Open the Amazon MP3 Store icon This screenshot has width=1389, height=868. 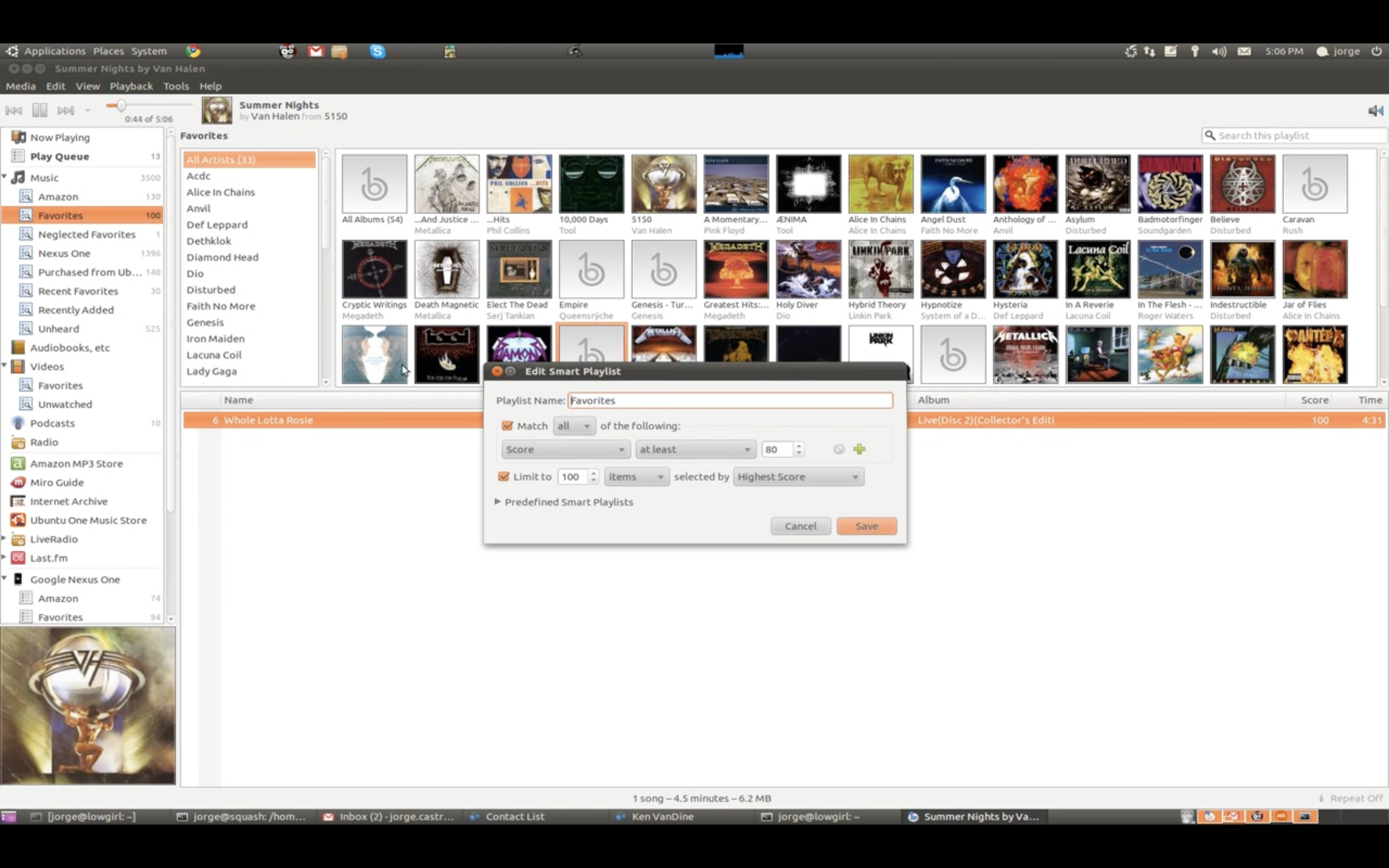coord(18,463)
